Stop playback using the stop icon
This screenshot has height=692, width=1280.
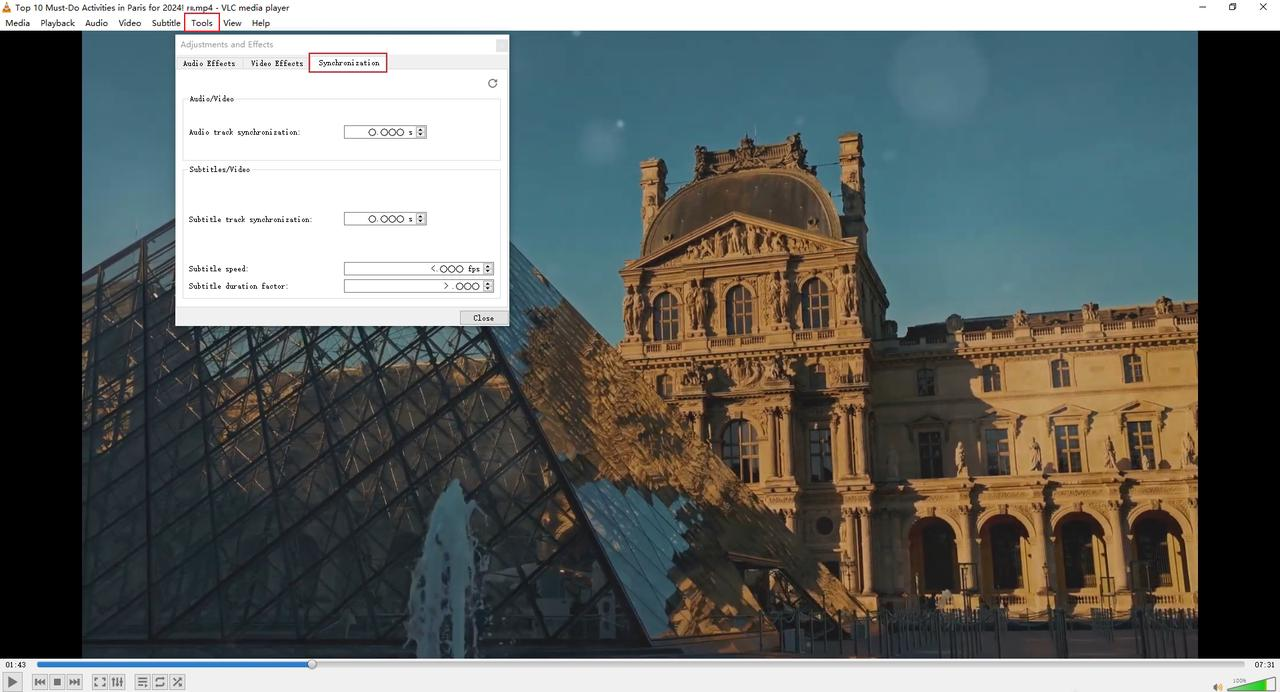coord(57,682)
